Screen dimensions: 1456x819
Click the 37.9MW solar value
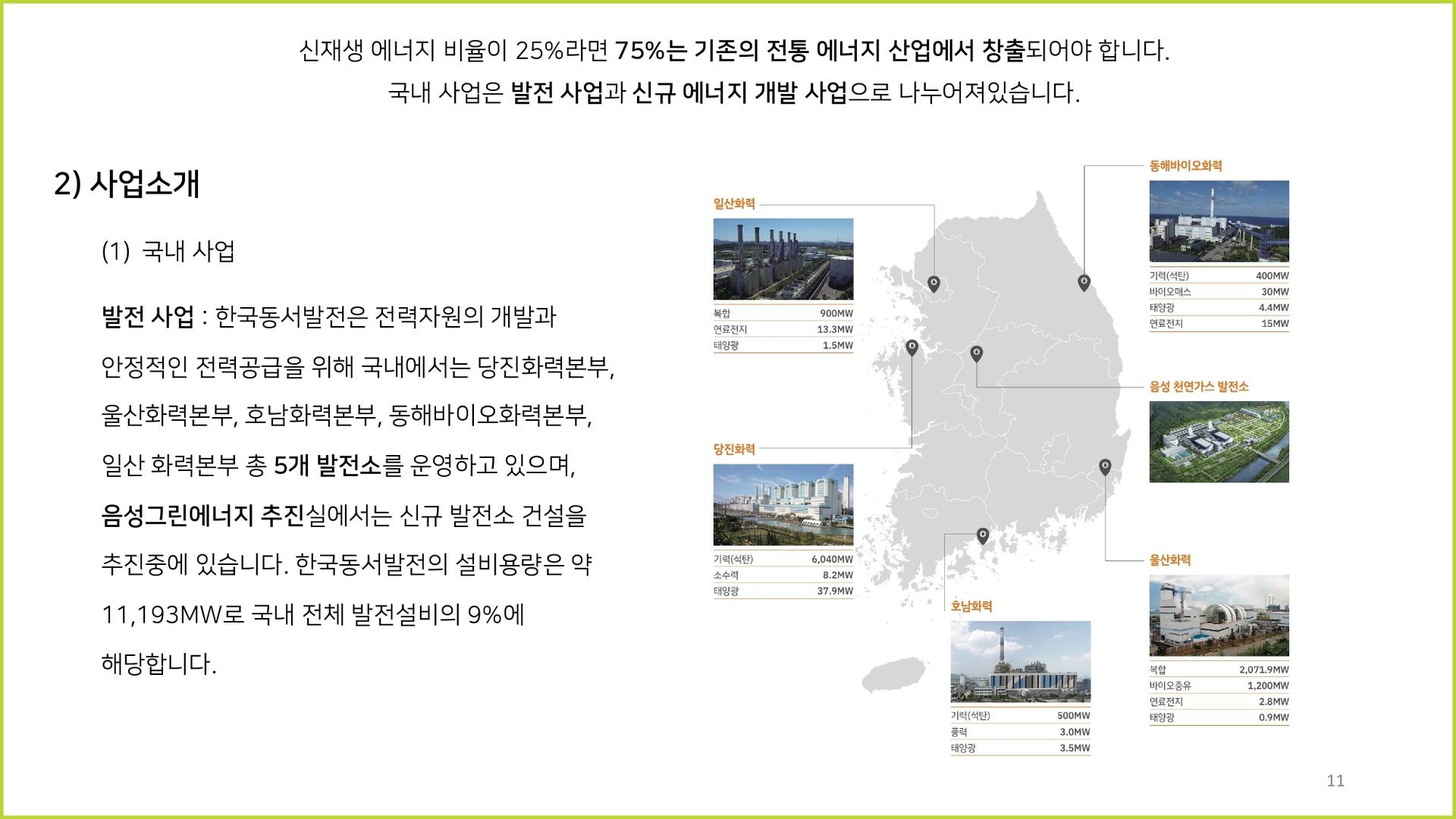835,591
